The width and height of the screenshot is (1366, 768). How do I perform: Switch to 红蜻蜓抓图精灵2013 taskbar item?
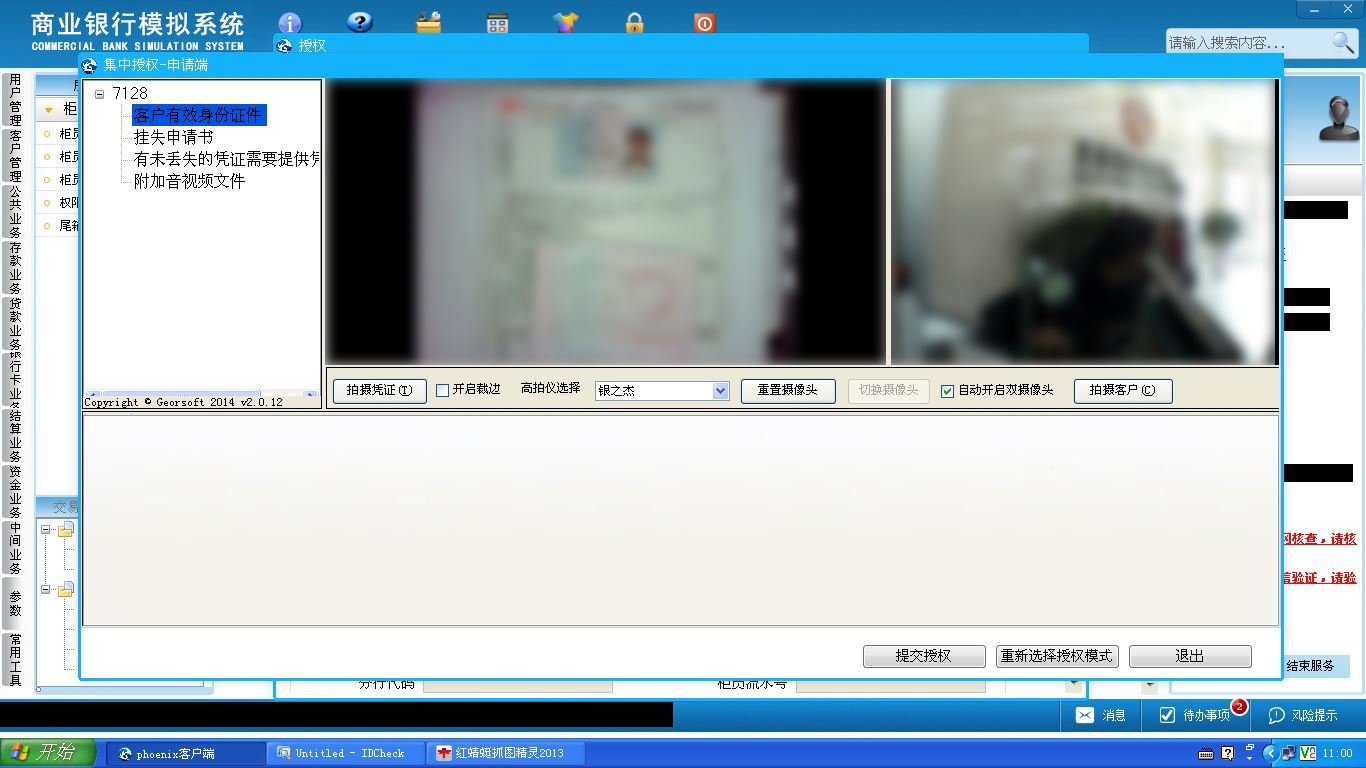[x=506, y=754]
